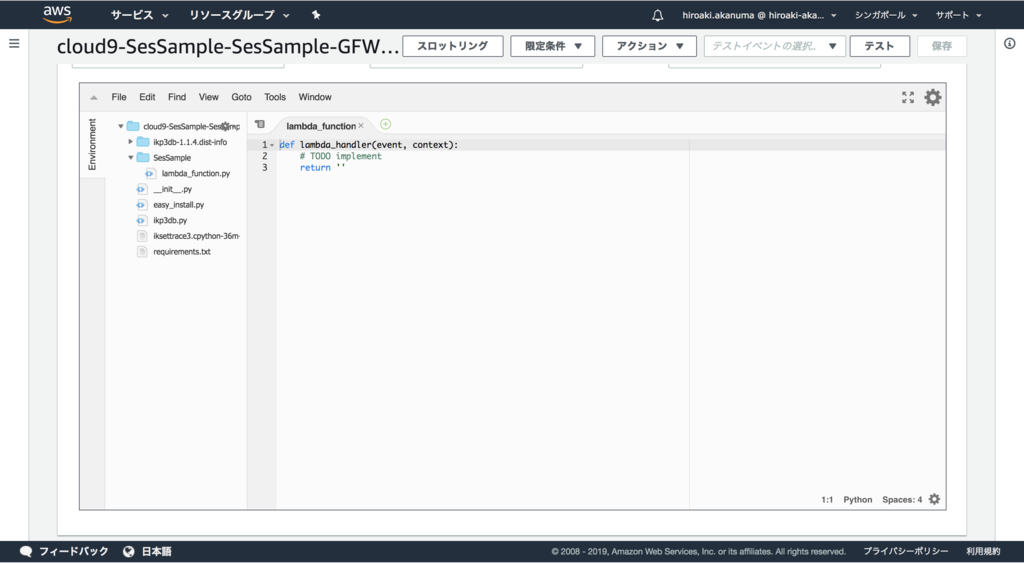Close the lambda_function tab
Viewport: 1024px width, 563px height.
360,125
